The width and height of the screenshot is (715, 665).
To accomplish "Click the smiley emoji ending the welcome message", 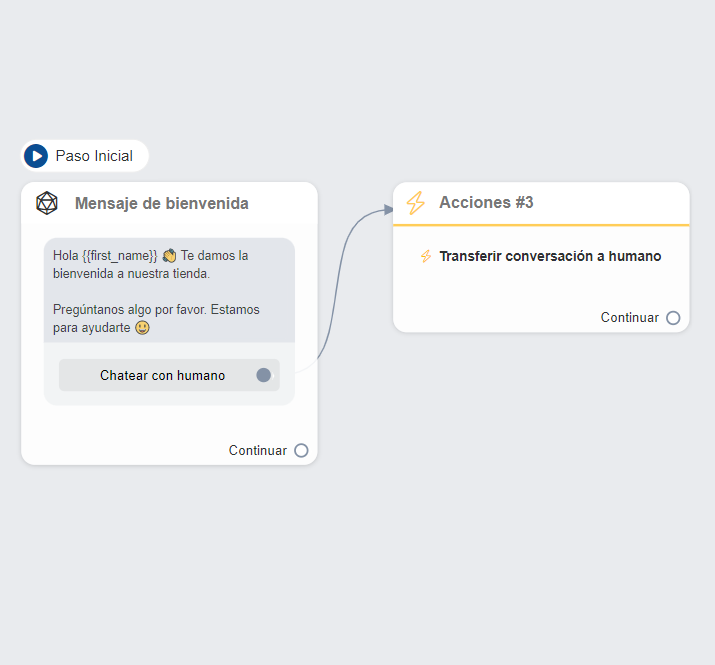I will pyautogui.click(x=142, y=328).
